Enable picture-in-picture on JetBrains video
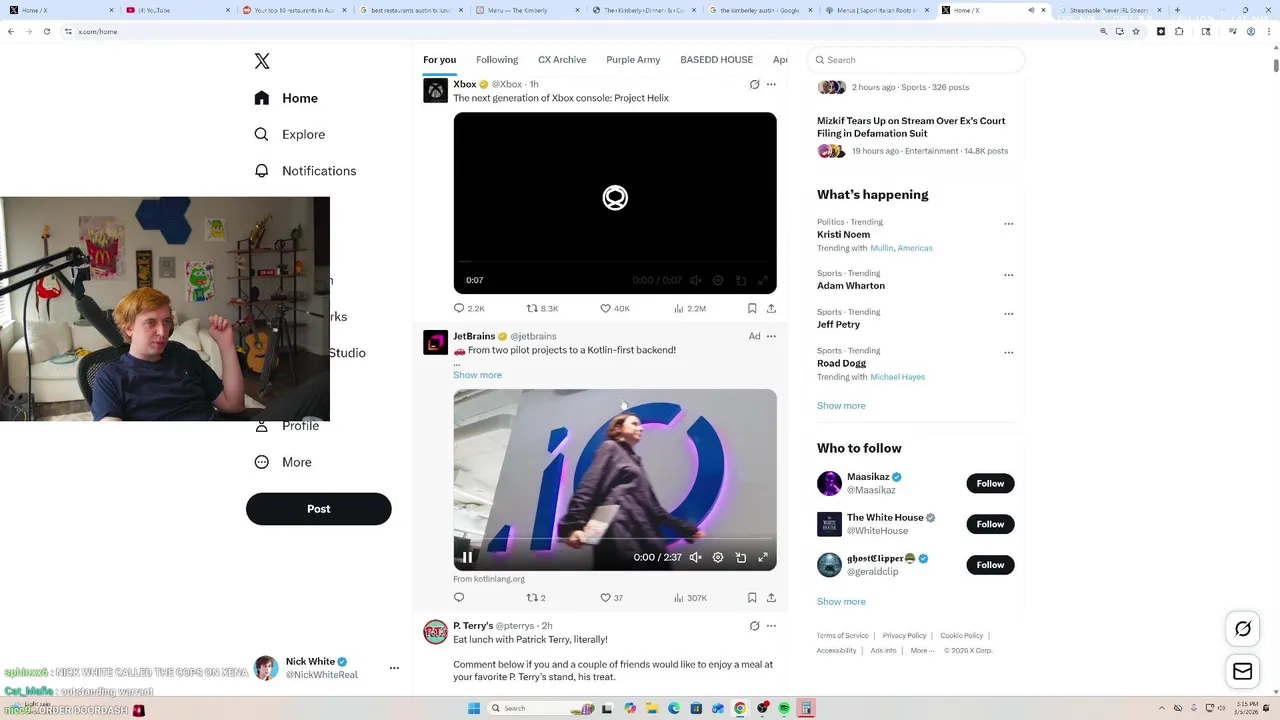The width and height of the screenshot is (1280, 720). (741, 558)
